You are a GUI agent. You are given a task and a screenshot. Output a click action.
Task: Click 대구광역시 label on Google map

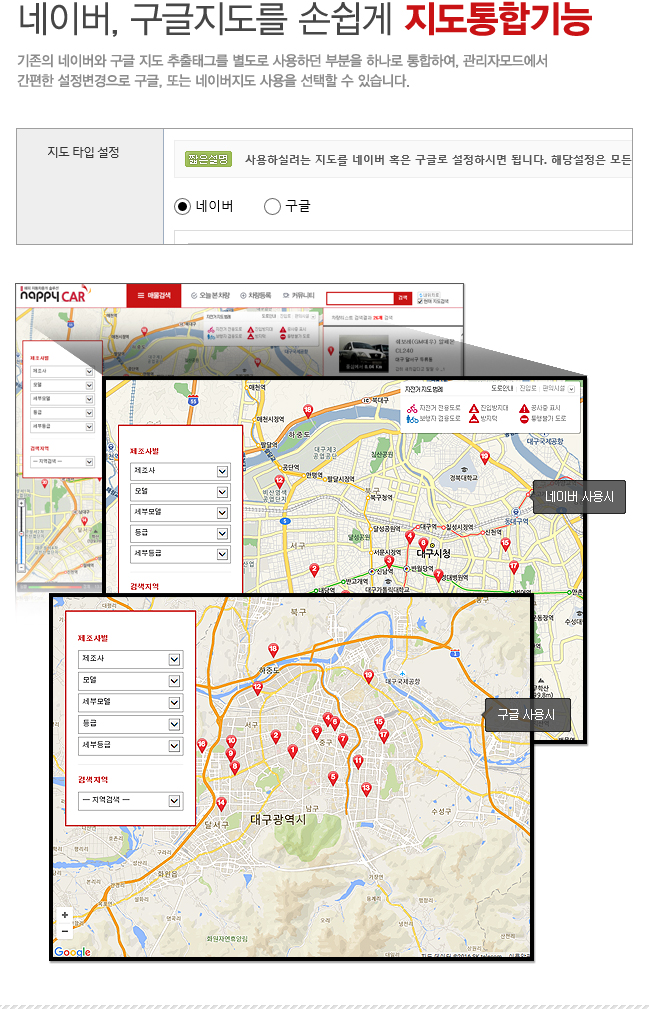click(x=278, y=819)
